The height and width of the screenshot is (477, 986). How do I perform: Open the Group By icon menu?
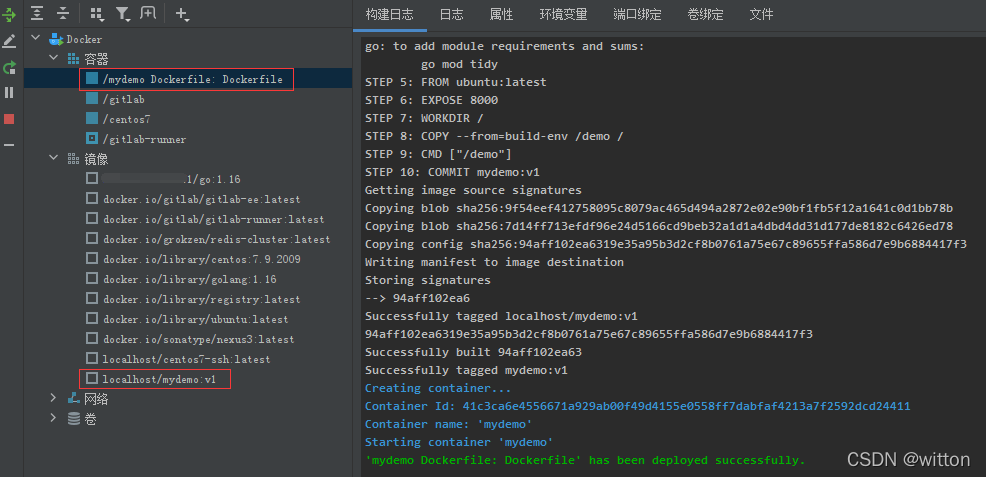pos(97,13)
